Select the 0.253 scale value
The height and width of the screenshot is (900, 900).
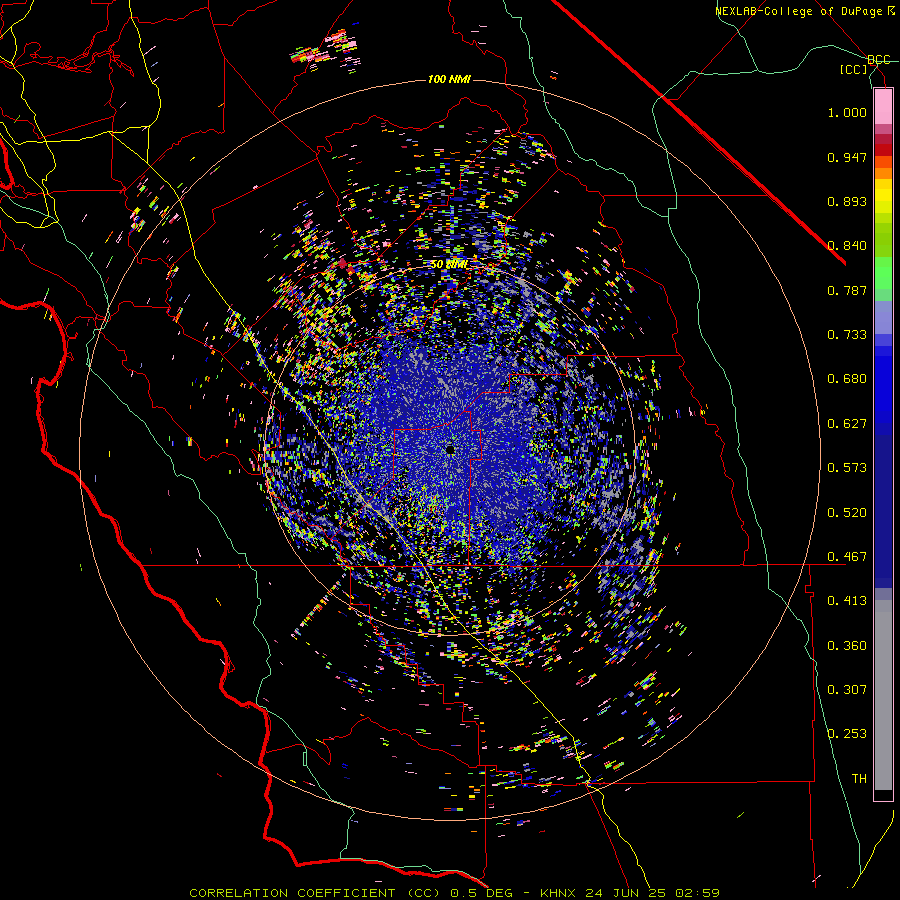[x=847, y=734]
